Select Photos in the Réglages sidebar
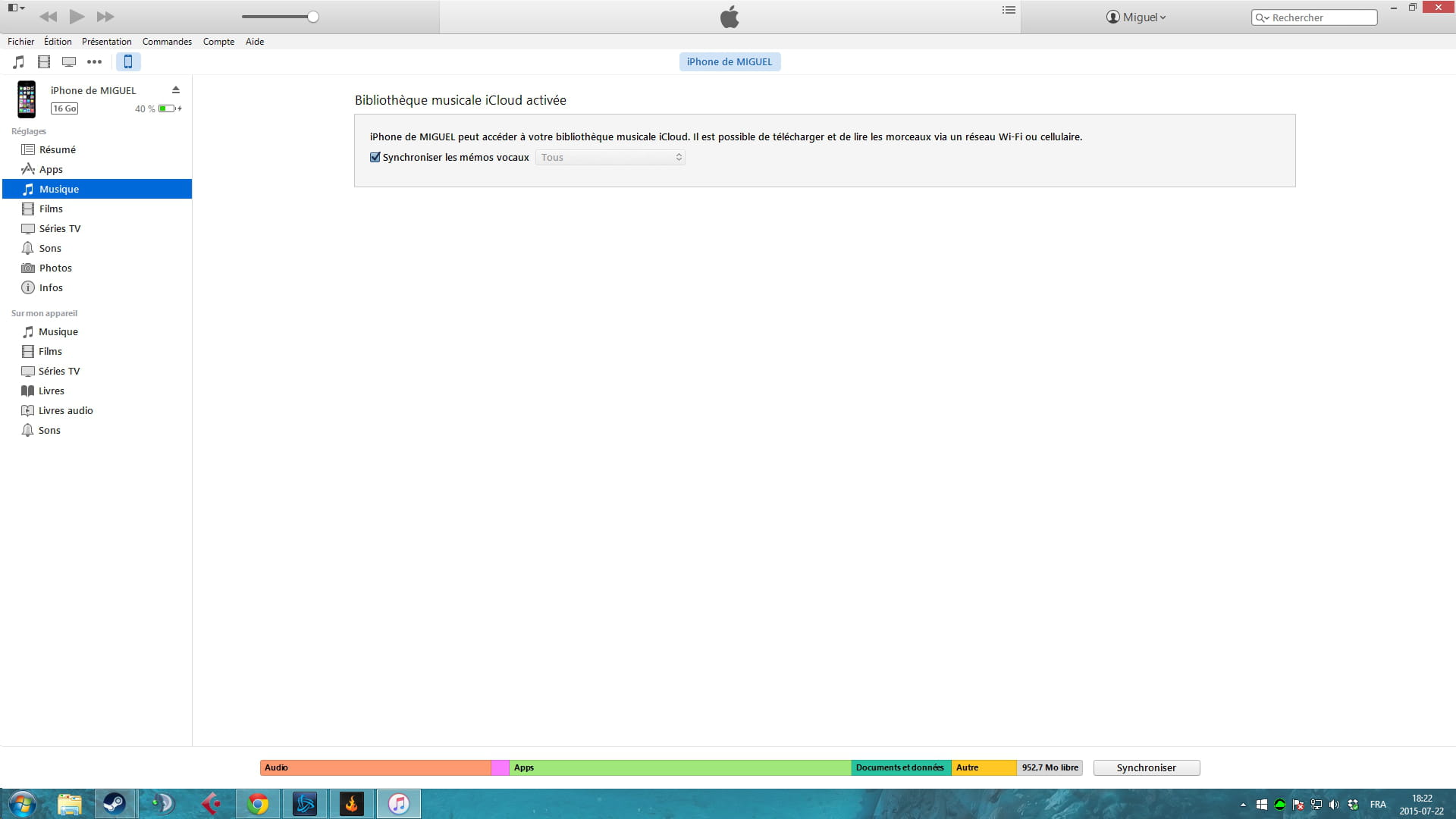Image resolution: width=1456 pixels, height=819 pixels. pos(55,268)
